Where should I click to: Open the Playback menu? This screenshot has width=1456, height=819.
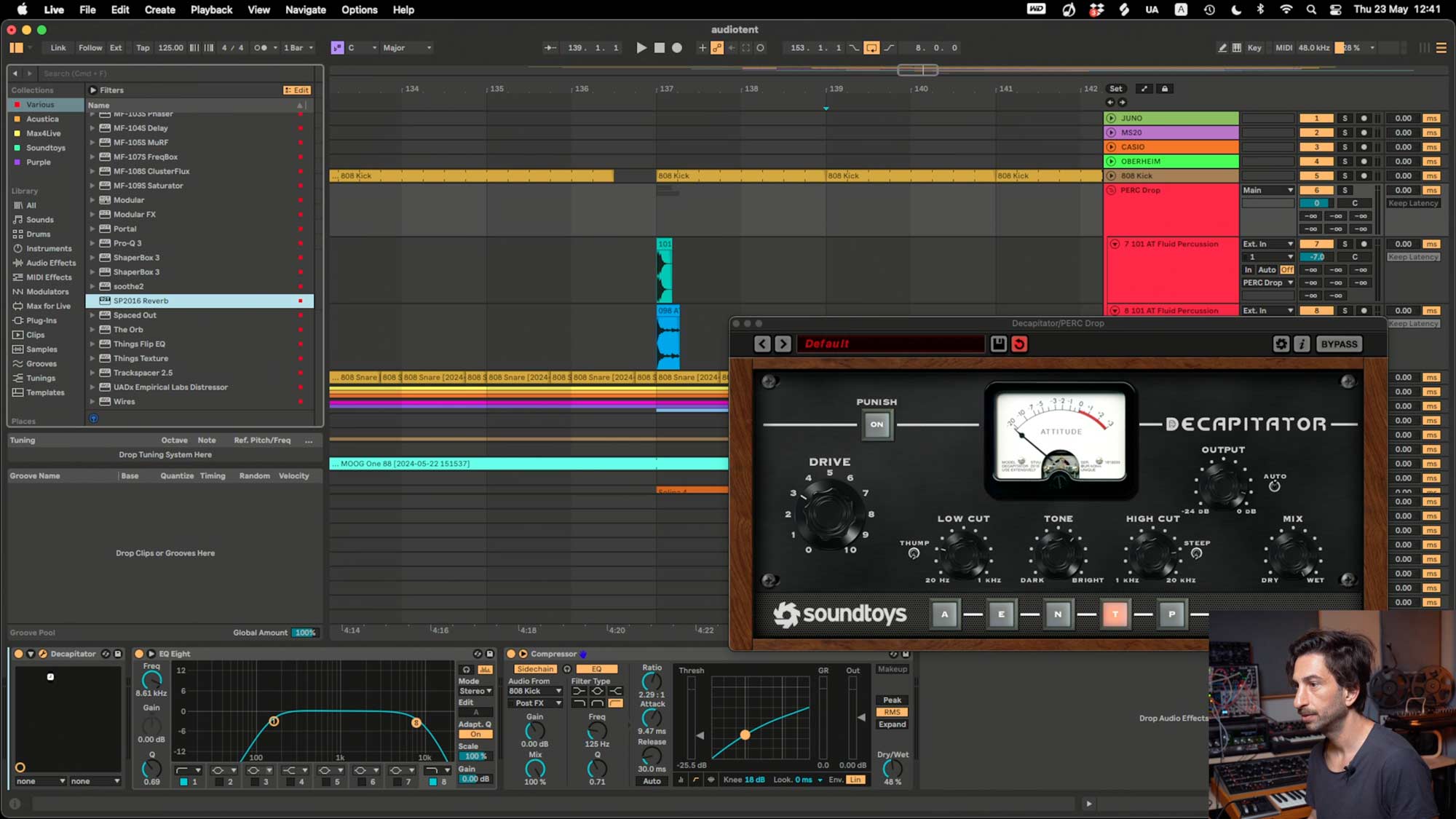(x=211, y=9)
